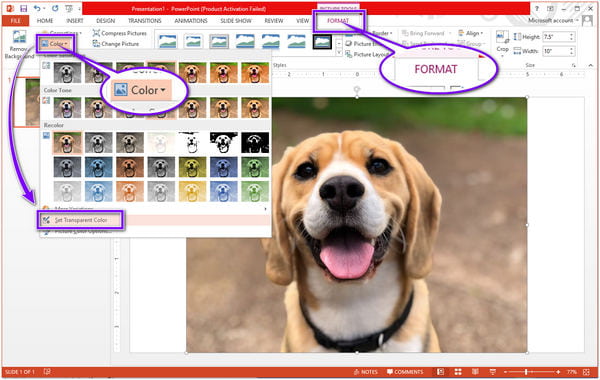Open COMMENTS from status bar
Image resolution: width=600 pixels, height=380 pixels.
coord(405,372)
